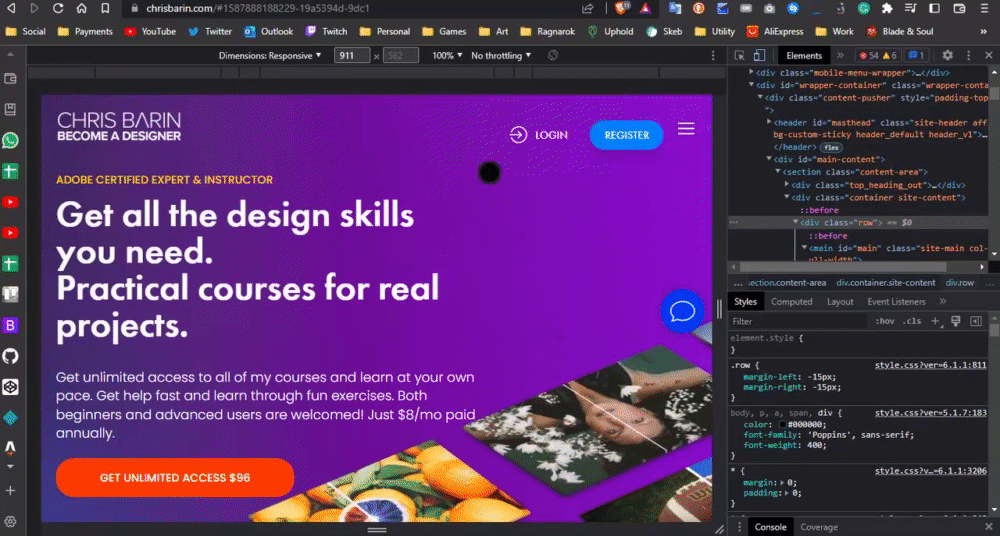The height and width of the screenshot is (536, 1000).
Task: Open GitHub from the browser sidebar
Action: [10, 356]
